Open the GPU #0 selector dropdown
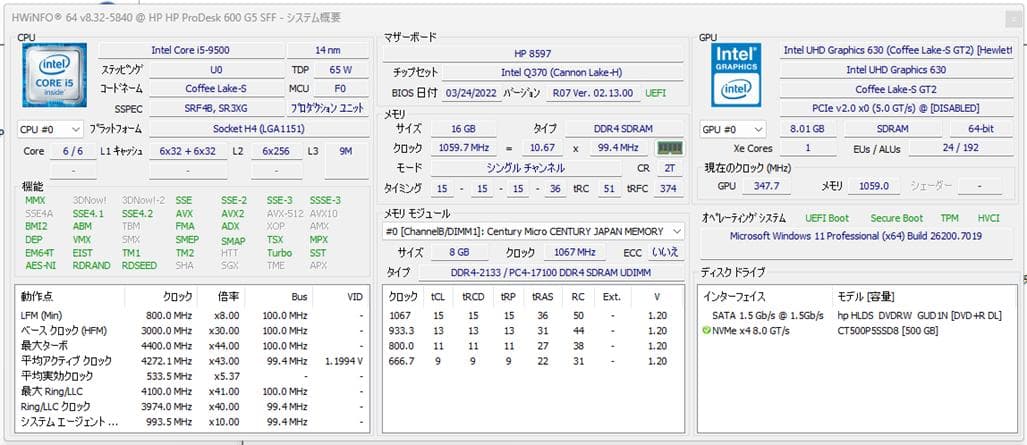Image resolution: width=1027 pixels, height=445 pixels. click(732, 130)
